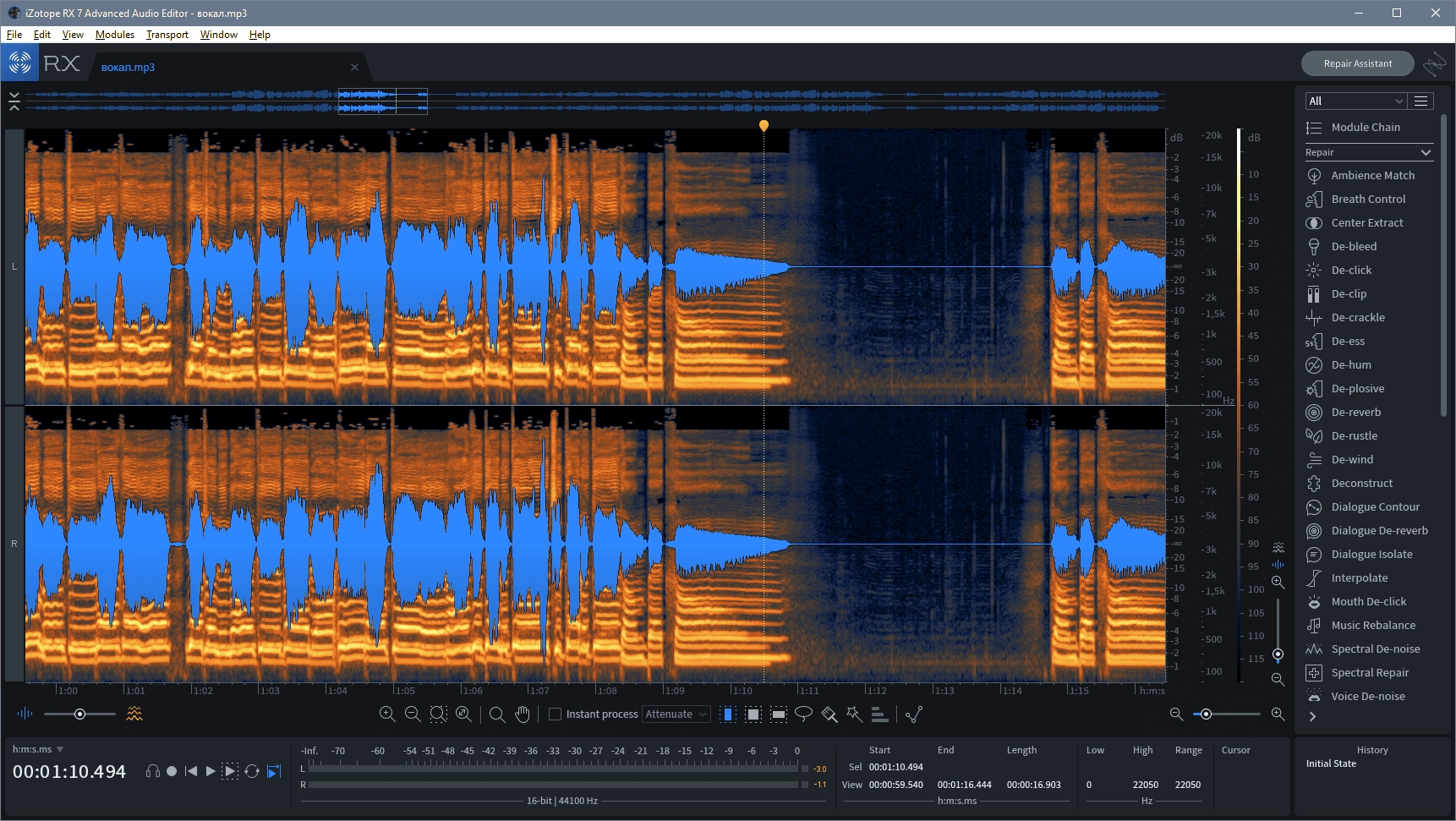Rewind to the beginning
The width and height of the screenshot is (1456, 821).
point(191,771)
